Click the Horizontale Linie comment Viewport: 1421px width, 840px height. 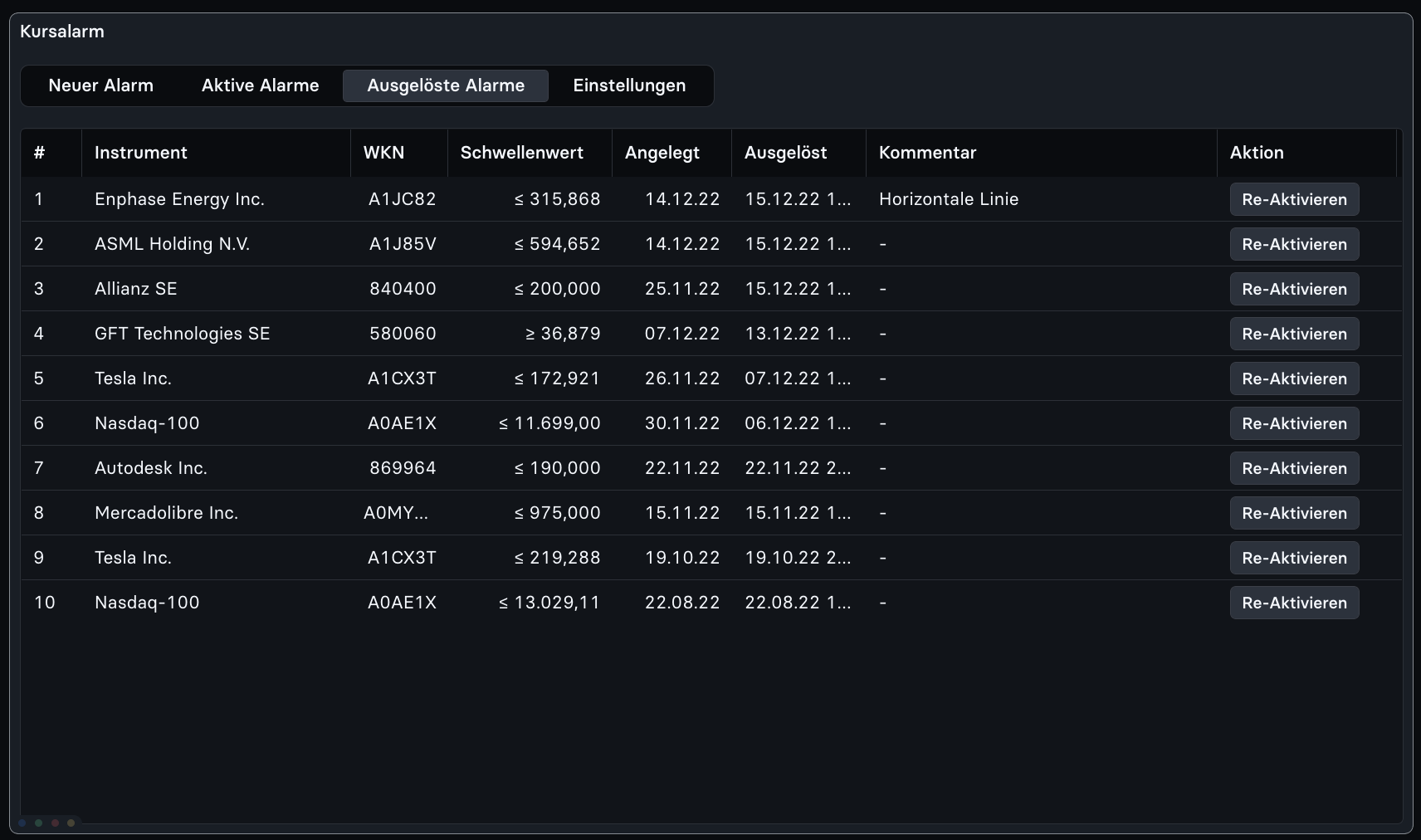949,199
